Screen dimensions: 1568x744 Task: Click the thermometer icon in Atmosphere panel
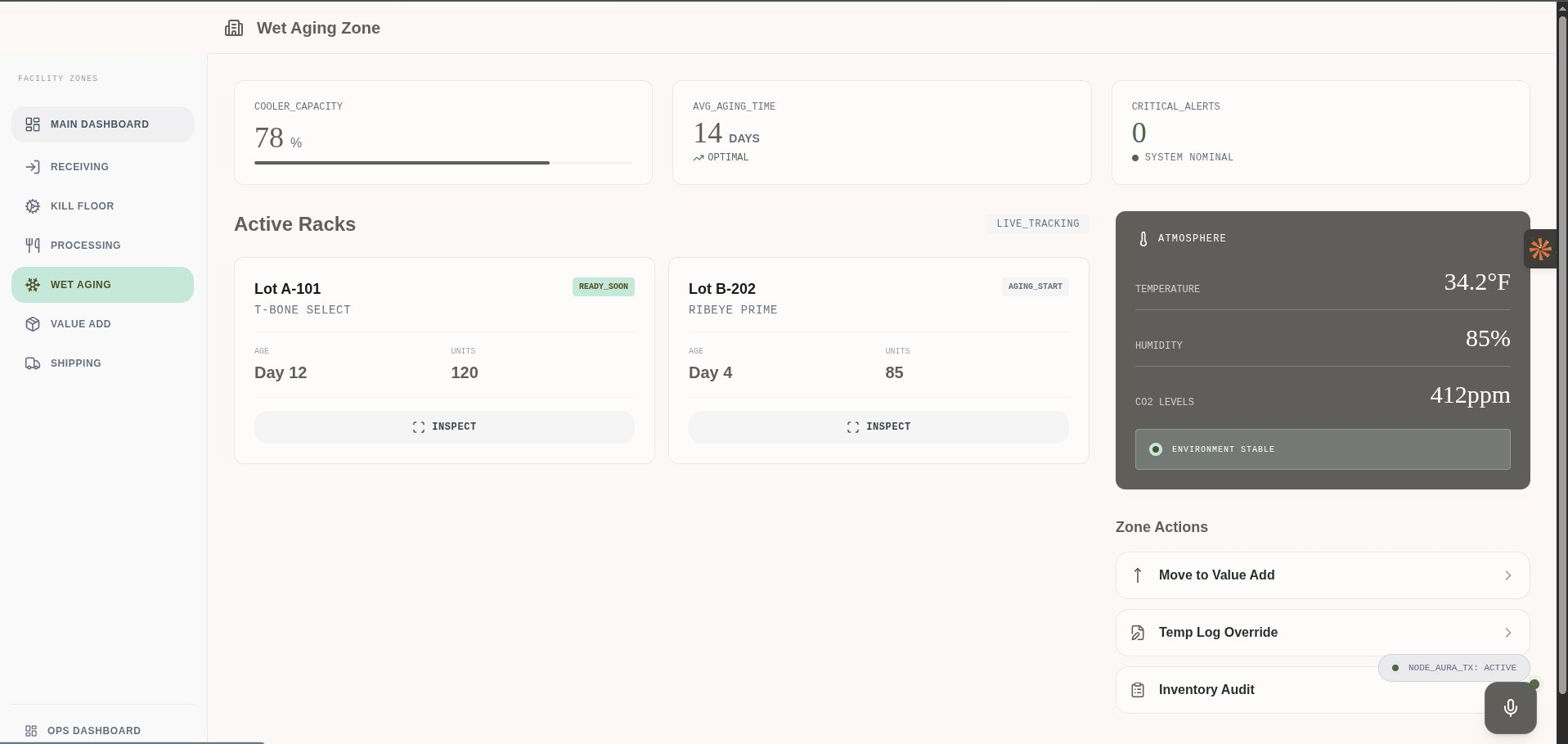1143,239
